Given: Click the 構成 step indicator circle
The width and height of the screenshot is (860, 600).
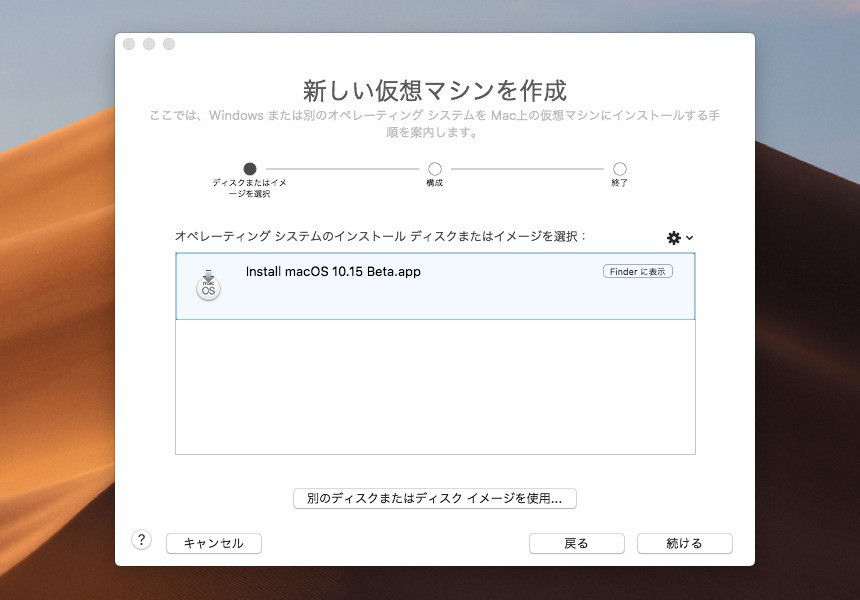Looking at the screenshot, I should [x=435, y=168].
